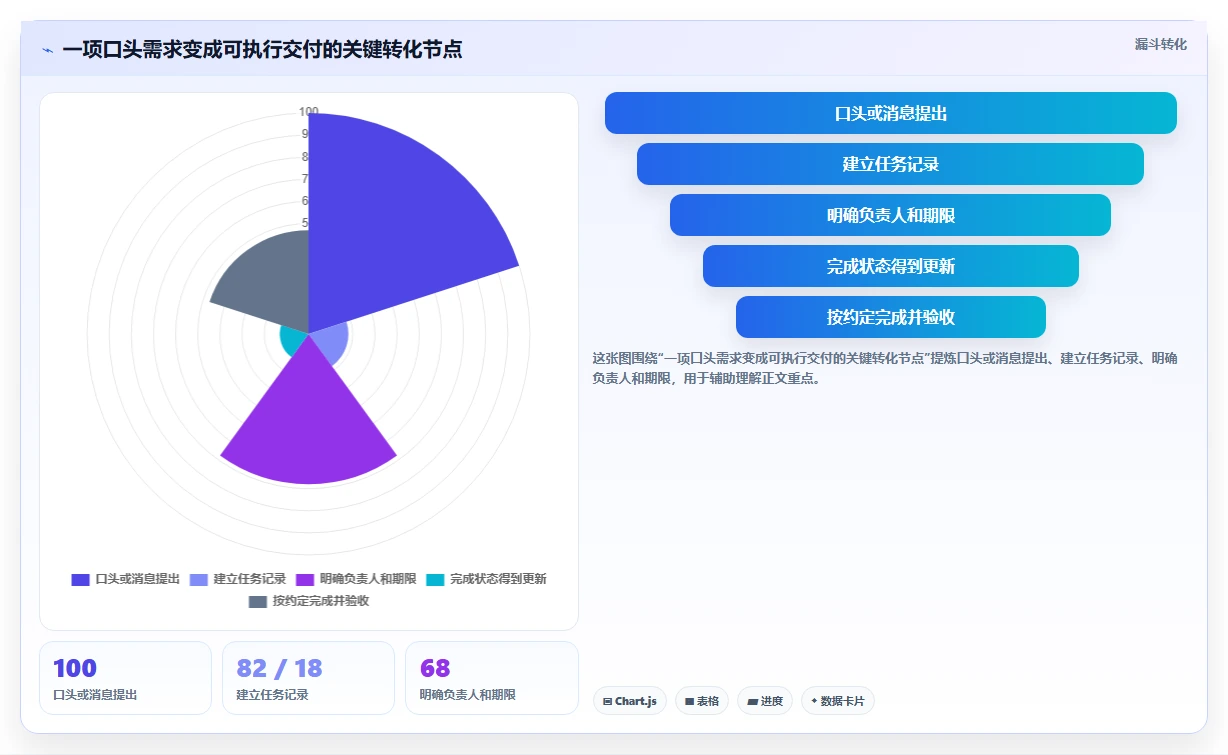This screenshot has width=1228, height=755.
Task: Click the chart description paragraph text
Action: pyautogui.click(x=885, y=368)
